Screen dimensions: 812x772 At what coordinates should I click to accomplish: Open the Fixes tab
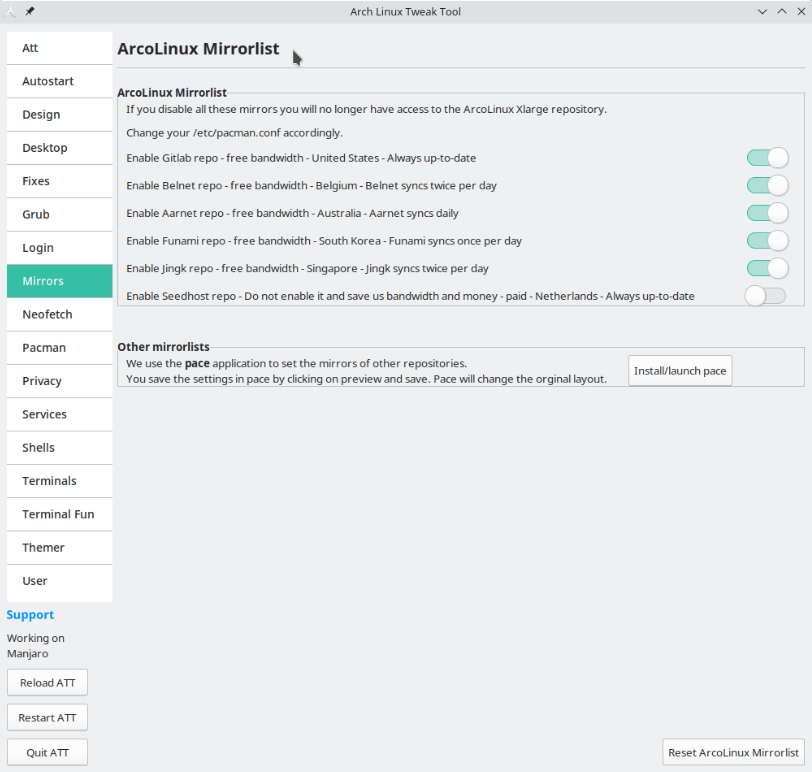click(x=60, y=181)
